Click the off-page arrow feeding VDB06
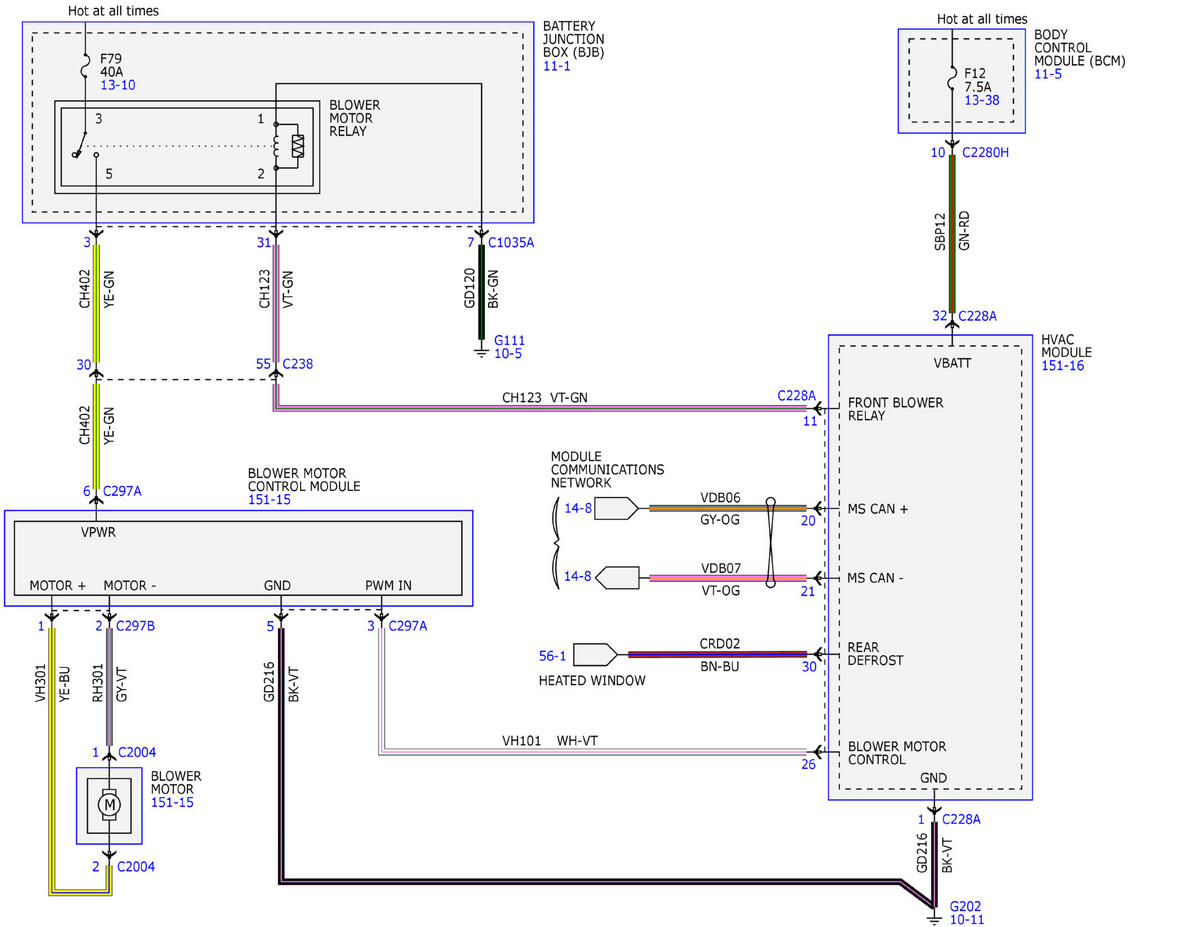 click(x=616, y=508)
